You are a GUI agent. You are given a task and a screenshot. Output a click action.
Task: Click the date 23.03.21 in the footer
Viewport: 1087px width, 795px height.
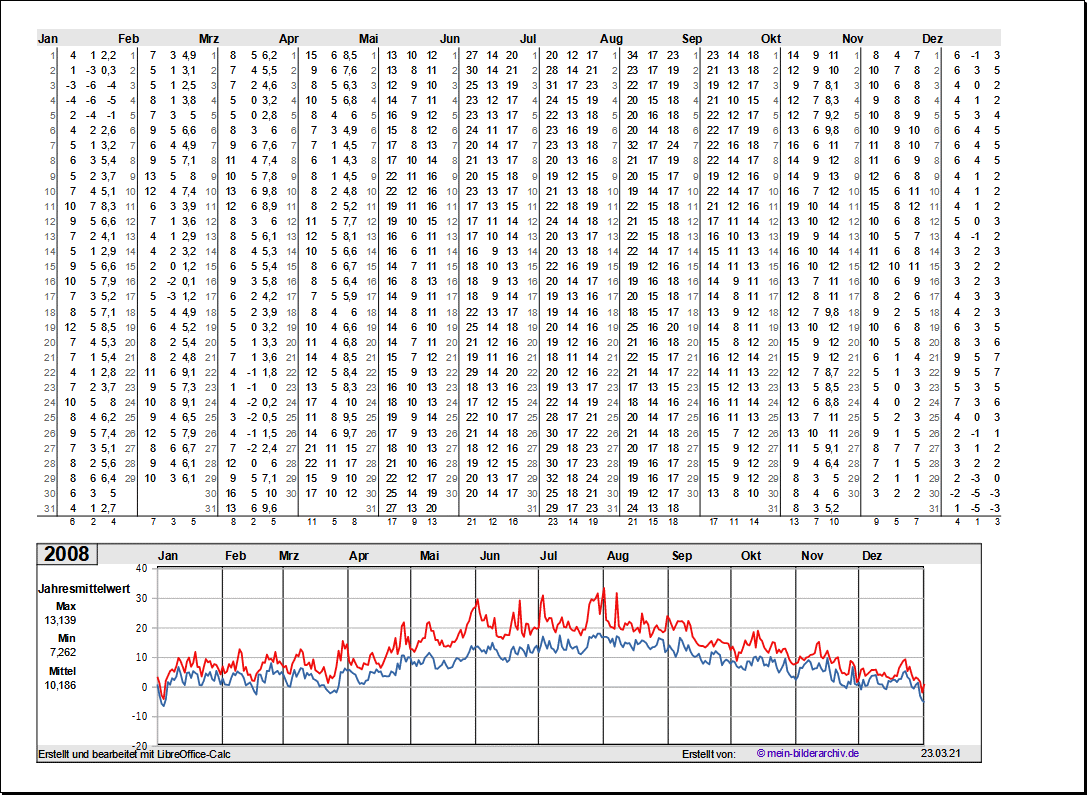point(940,753)
